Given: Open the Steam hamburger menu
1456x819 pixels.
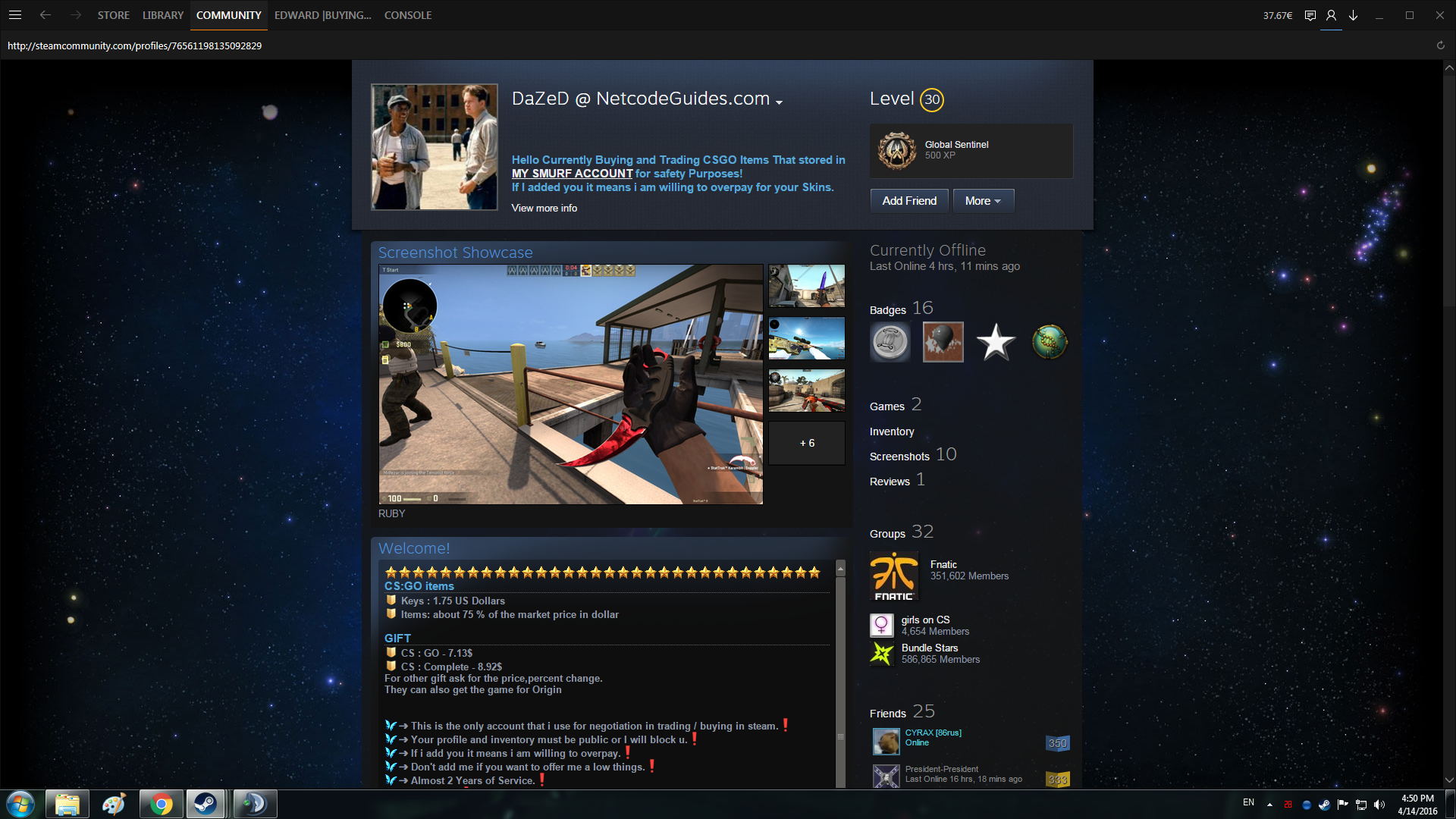Looking at the screenshot, I should click(15, 15).
